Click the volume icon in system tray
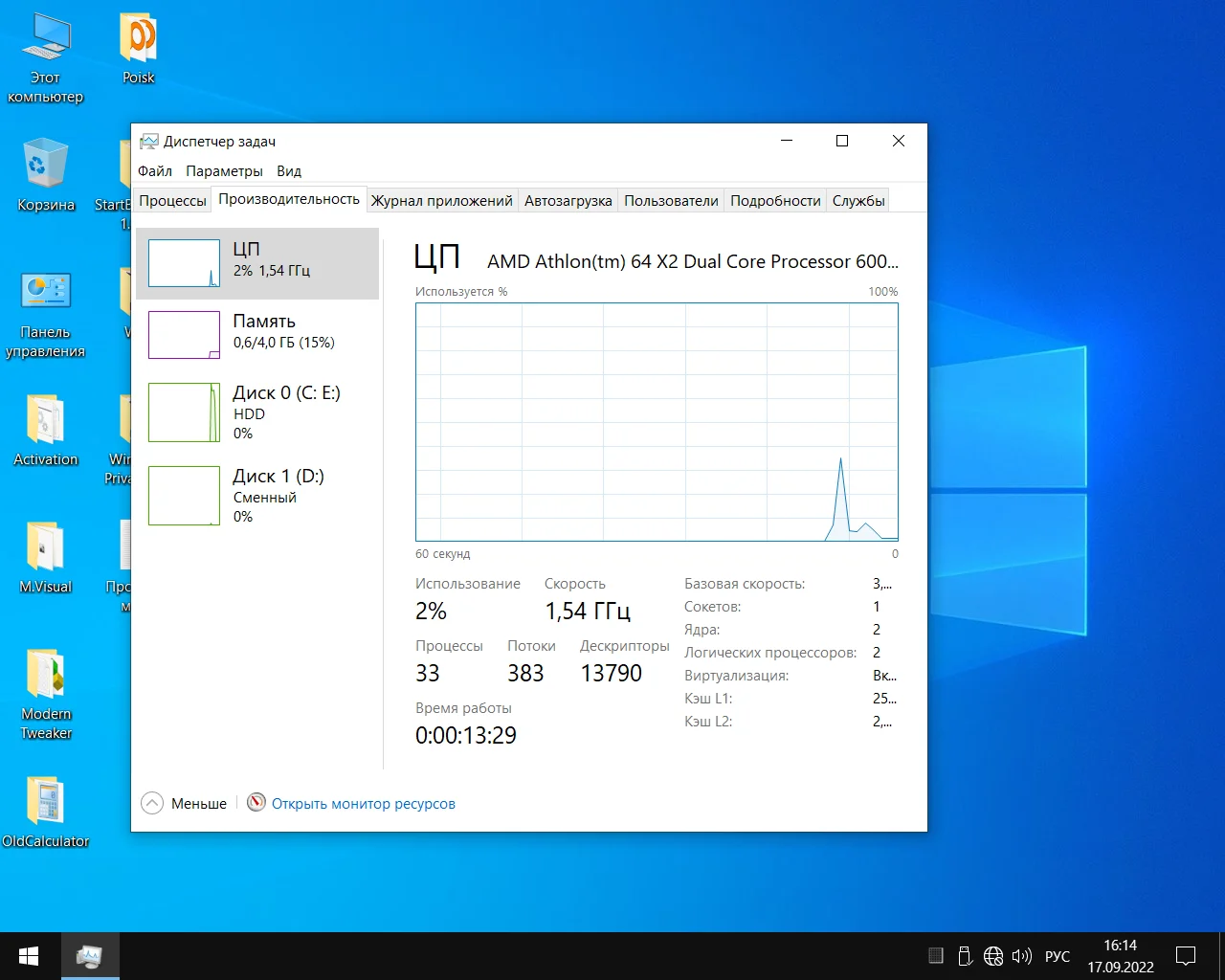The image size is (1225, 980). click(x=1021, y=956)
